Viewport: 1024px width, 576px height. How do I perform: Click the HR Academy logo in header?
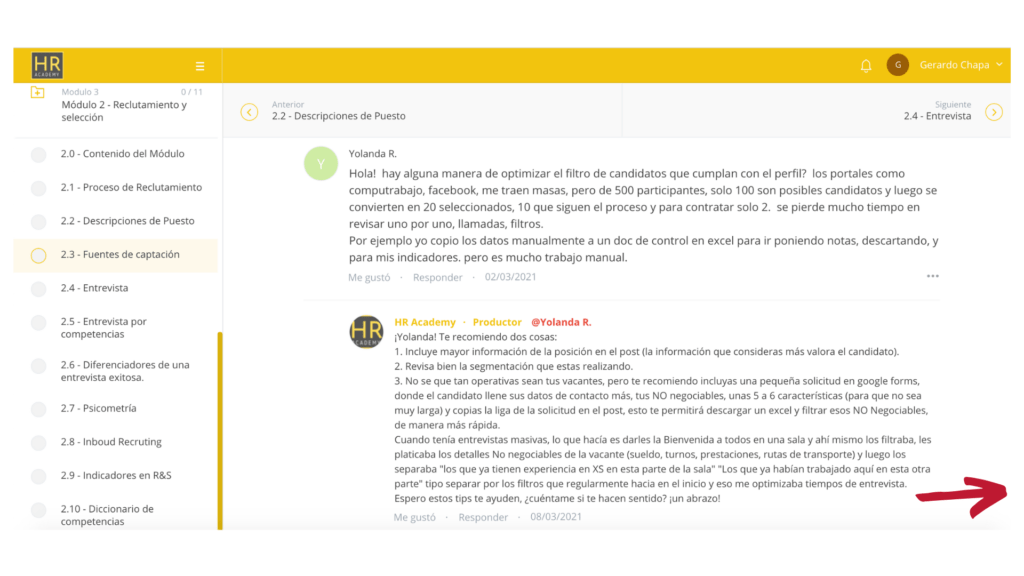(47, 65)
